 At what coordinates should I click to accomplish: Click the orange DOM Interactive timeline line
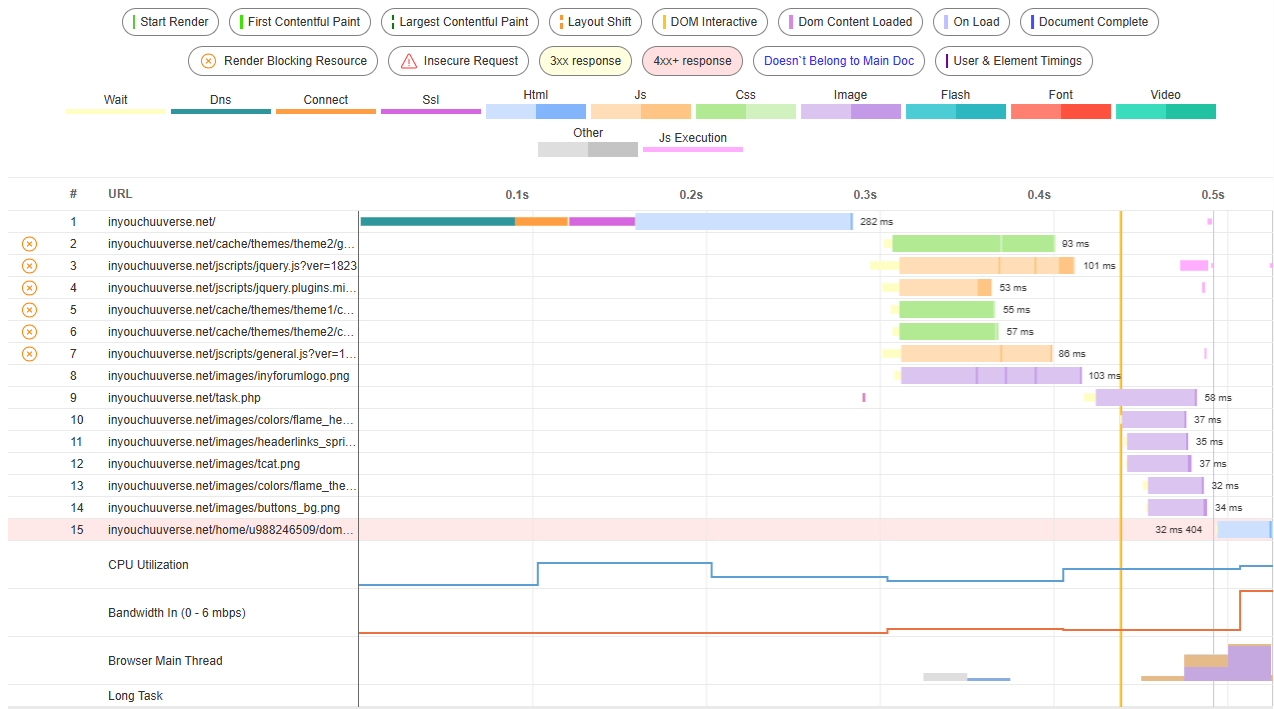pyautogui.click(x=1121, y=460)
